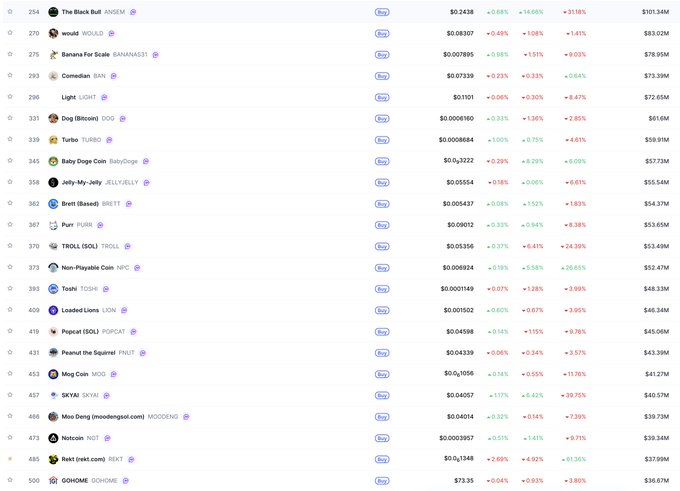Click the Turbo coin logo

coord(53,140)
